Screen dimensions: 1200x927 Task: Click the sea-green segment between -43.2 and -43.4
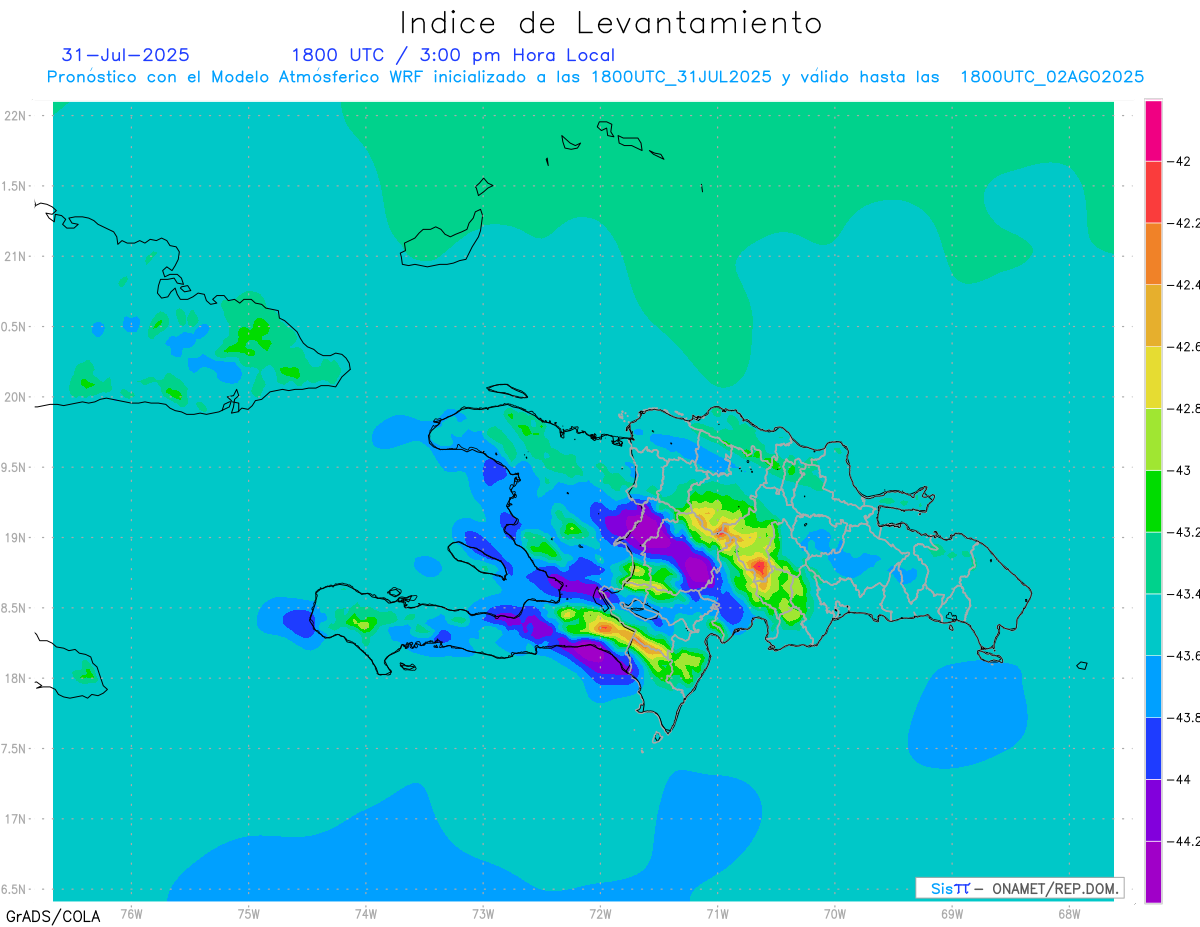(x=1153, y=563)
